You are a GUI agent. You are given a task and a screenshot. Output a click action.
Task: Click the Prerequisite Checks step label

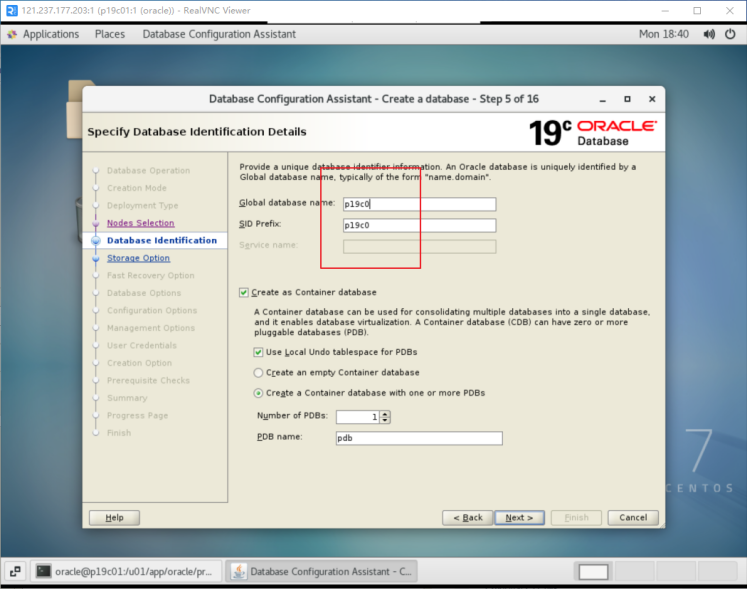coord(148,381)
